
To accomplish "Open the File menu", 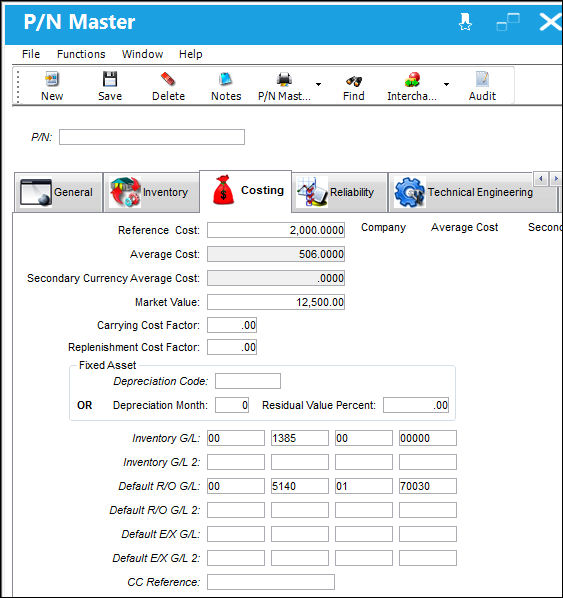I will (x=31, y=54).
